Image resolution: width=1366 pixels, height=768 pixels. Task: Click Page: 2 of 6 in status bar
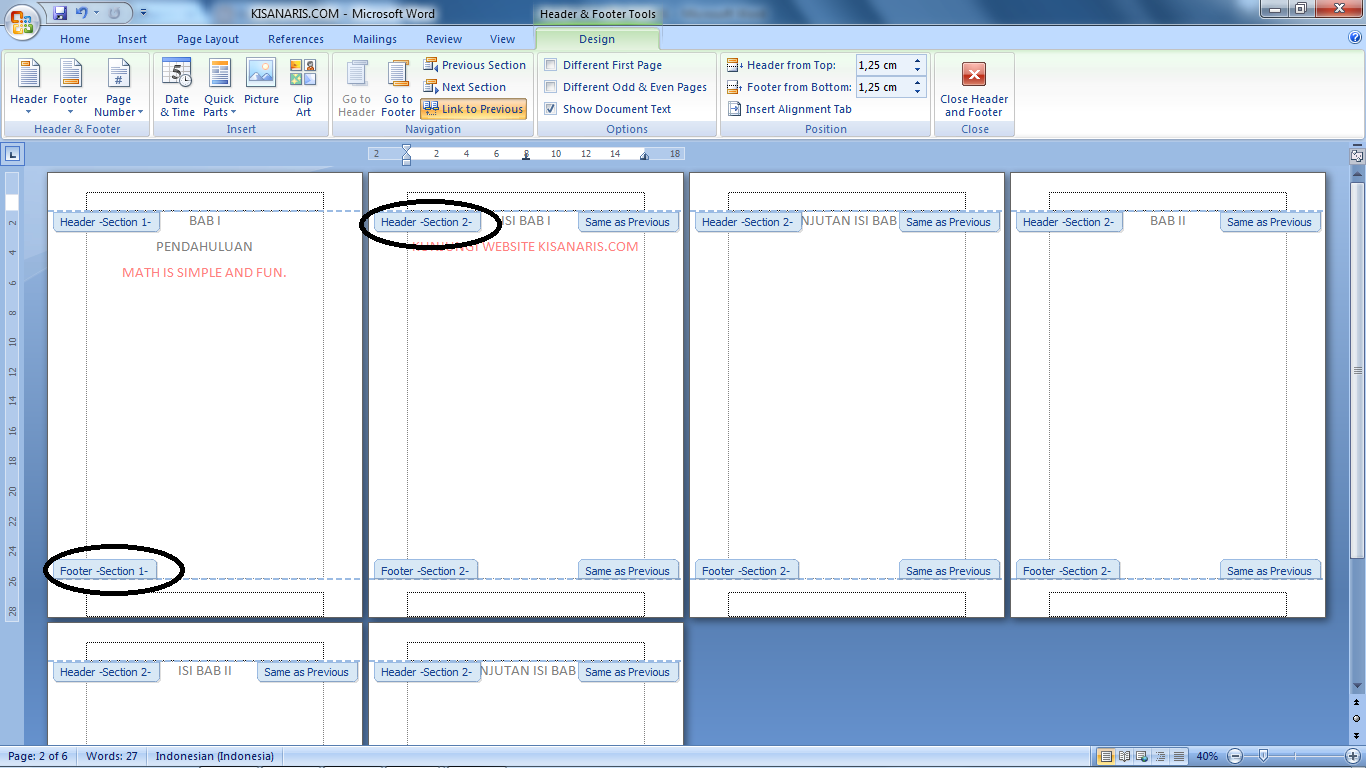coord(40,756)
